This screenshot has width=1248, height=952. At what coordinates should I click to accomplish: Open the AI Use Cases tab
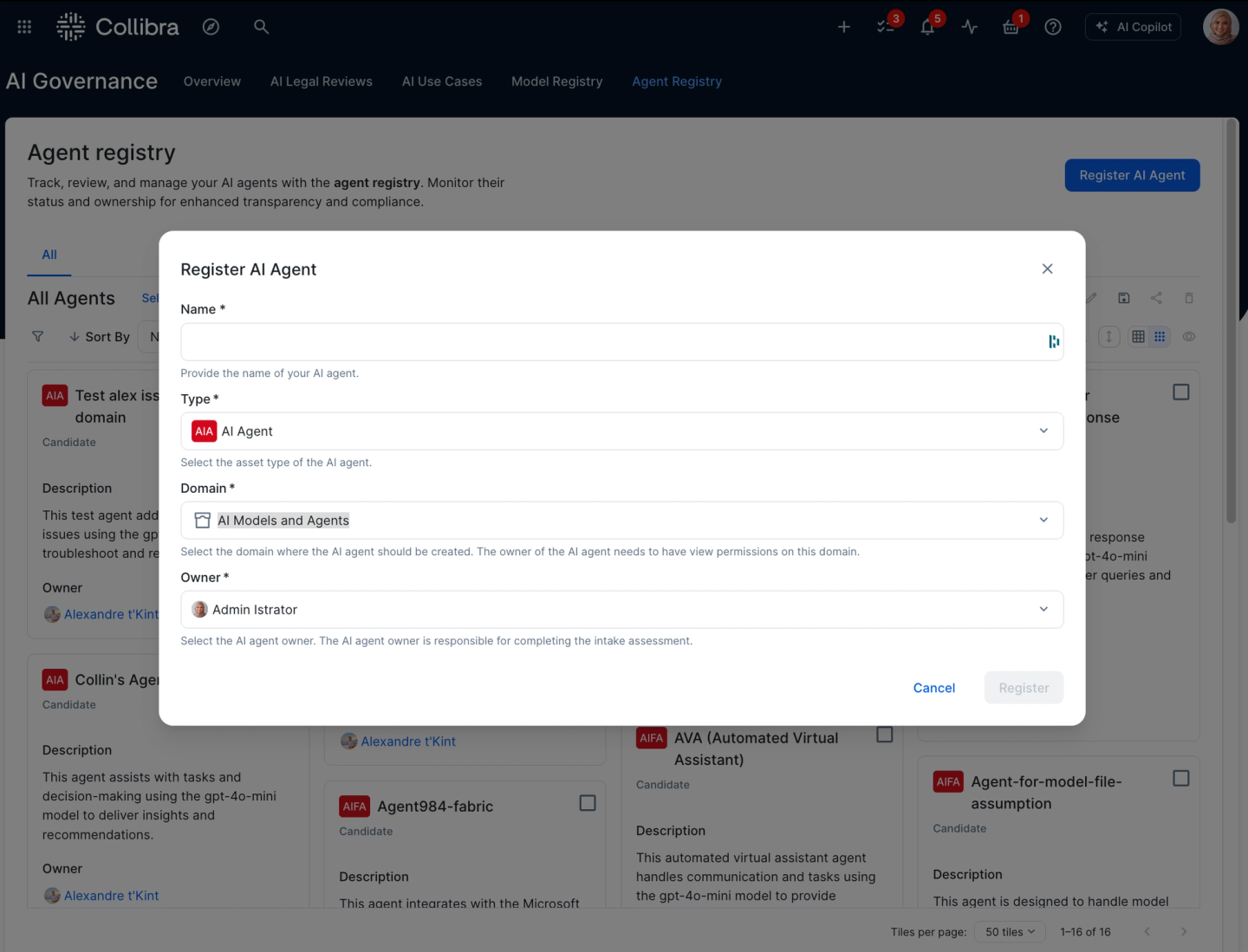pos(441,81)
